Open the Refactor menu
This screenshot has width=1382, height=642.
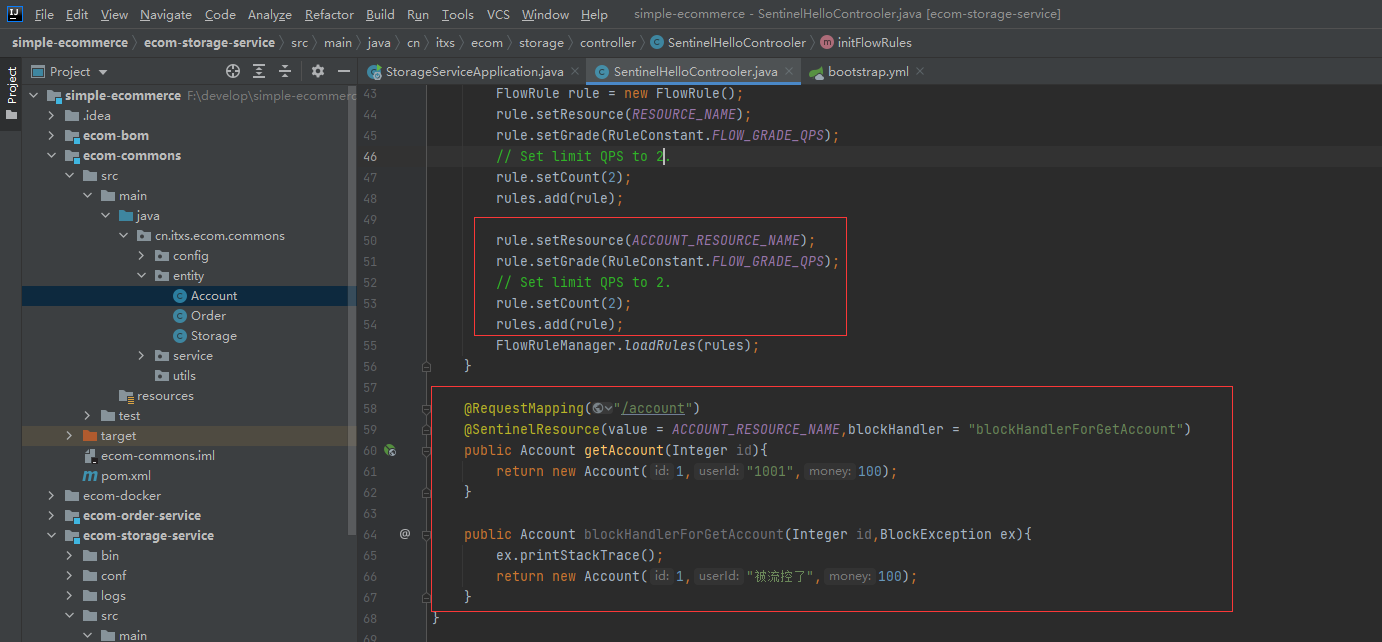click(329, 14)
